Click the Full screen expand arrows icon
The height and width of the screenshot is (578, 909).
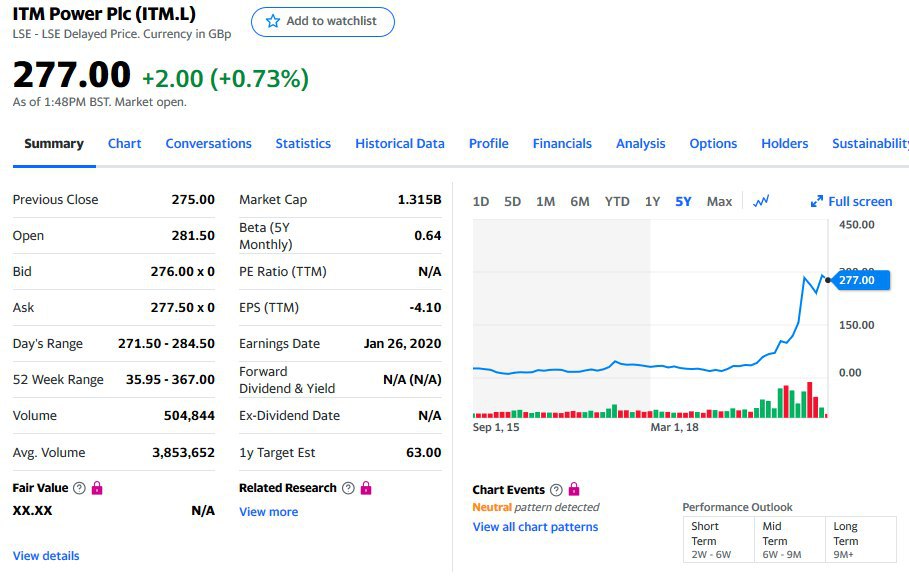pyautogui.click(x=816, y=202)
